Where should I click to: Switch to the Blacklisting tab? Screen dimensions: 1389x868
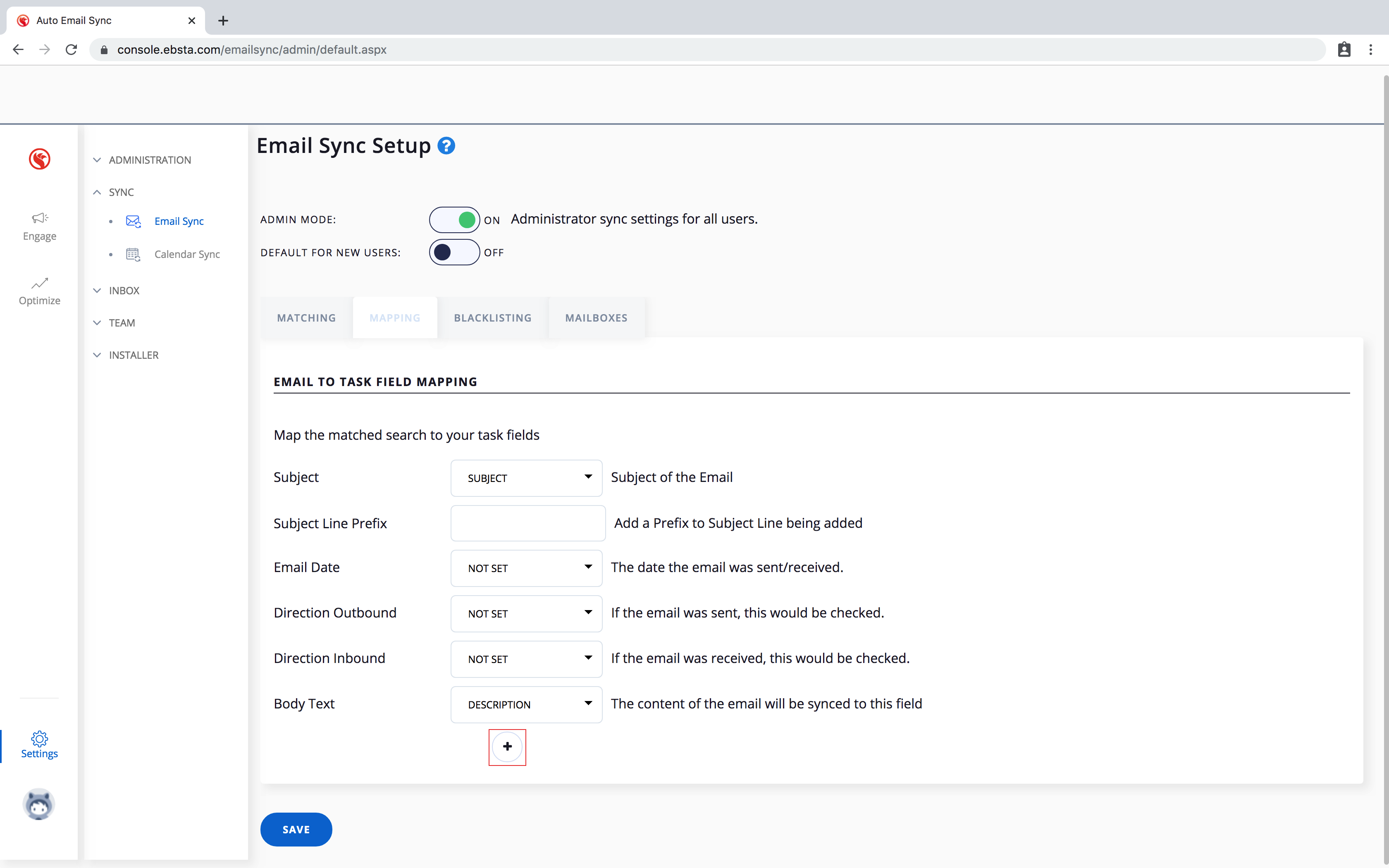tap(492, 318)
